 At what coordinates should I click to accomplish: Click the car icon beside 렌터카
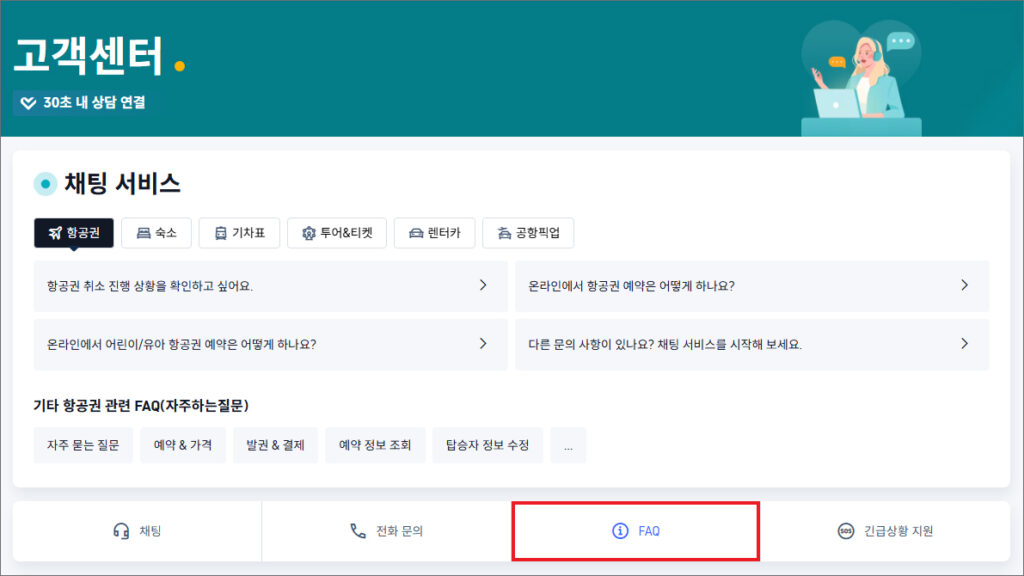(416, 233)
